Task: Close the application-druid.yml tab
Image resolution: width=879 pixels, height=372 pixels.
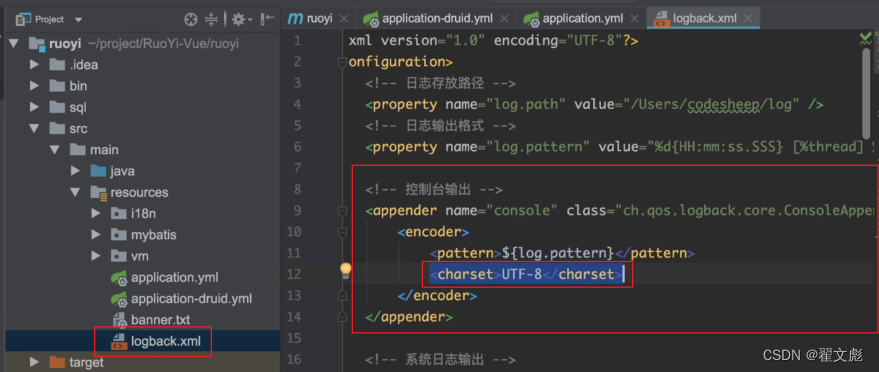Action: pos(505,19)
